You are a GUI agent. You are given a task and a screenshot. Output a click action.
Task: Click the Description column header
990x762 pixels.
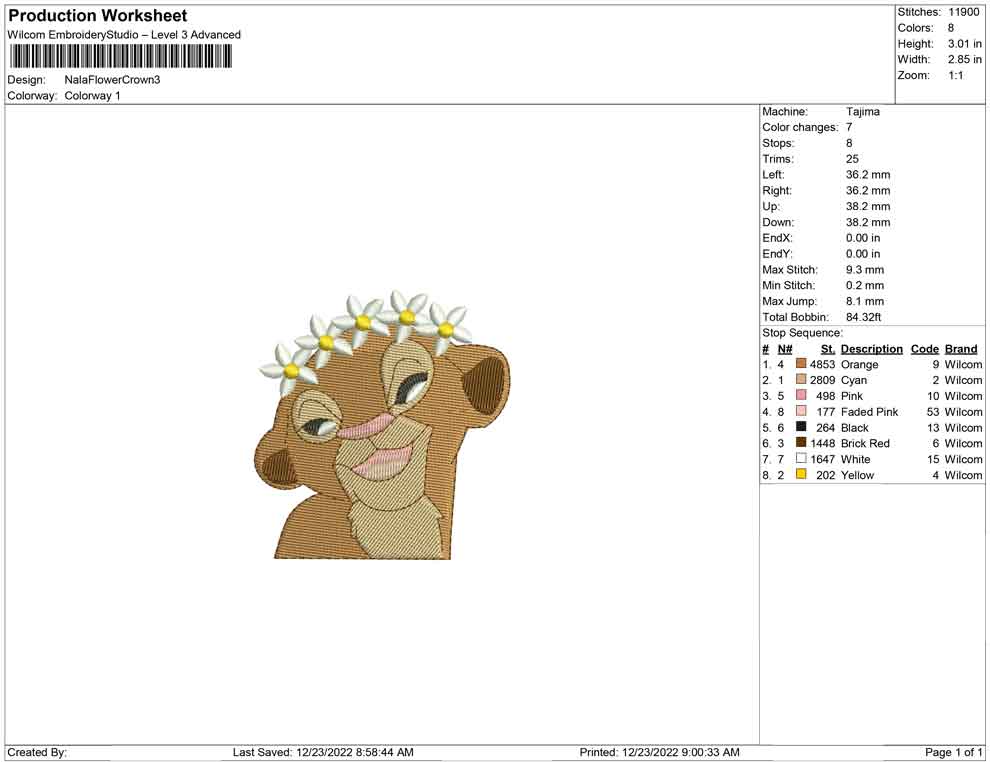click(x=871, y=348)
